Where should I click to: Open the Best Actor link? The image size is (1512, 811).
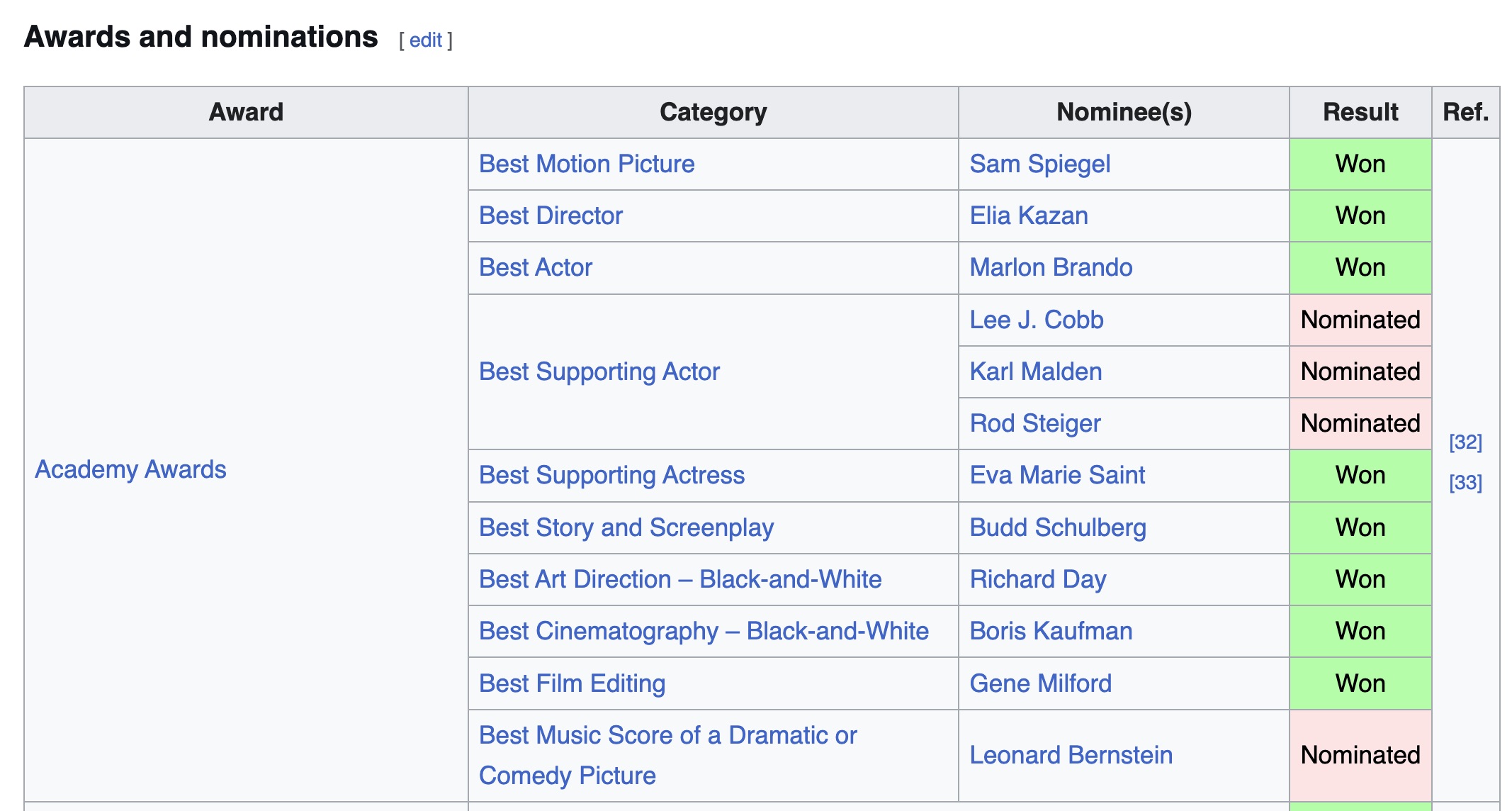tap(536, 267)
